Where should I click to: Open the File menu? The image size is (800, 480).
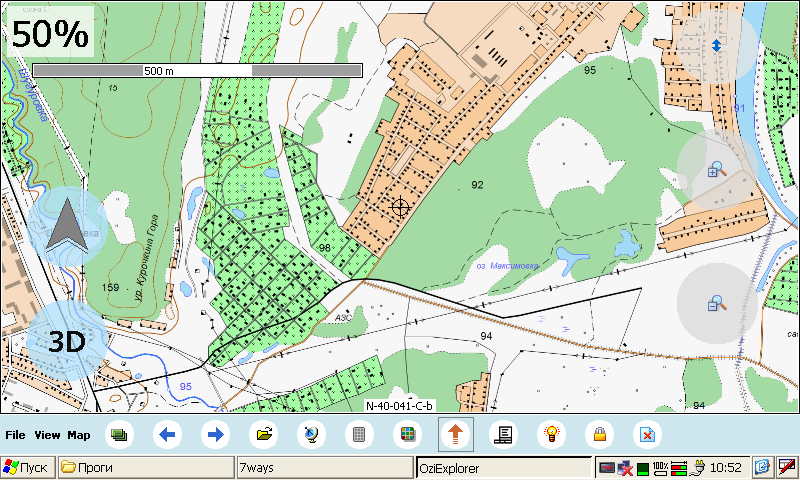15,435
